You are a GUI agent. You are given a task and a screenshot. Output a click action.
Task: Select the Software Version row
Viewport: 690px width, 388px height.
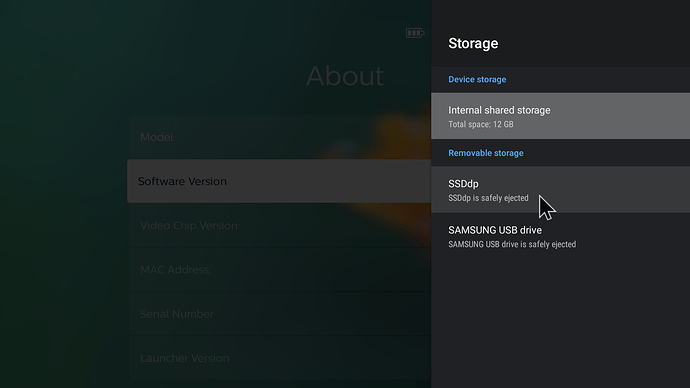pos(279,181)
